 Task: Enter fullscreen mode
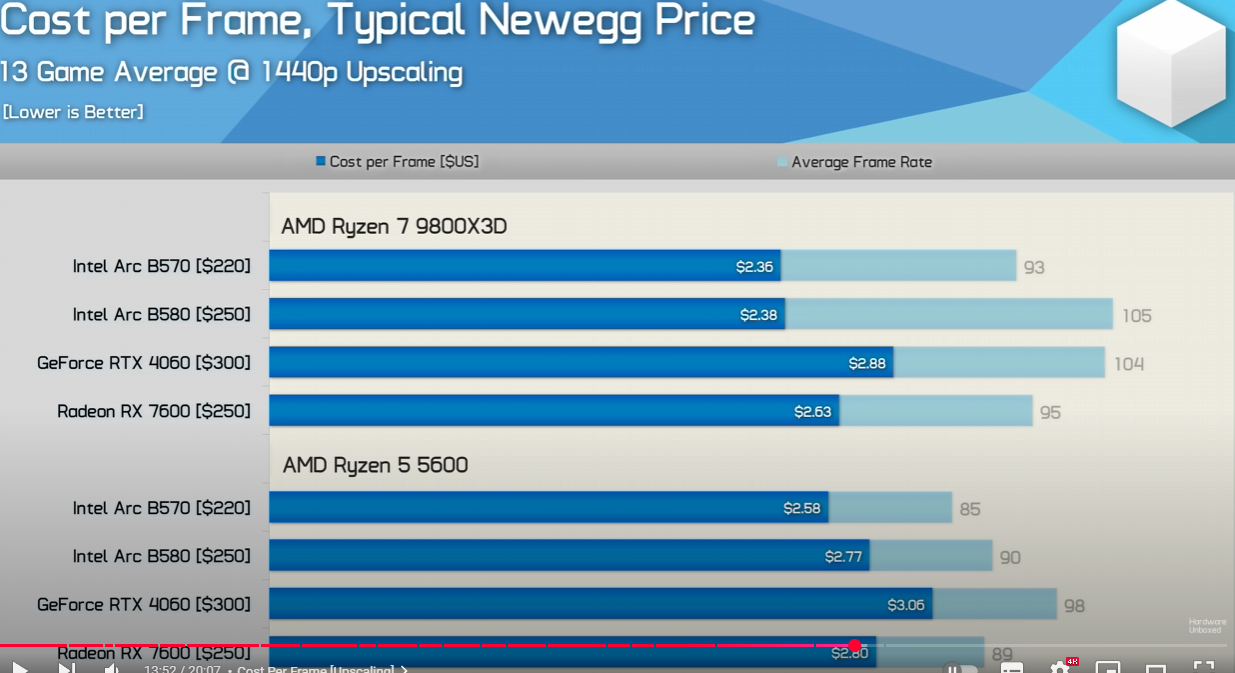point(1204,667)
